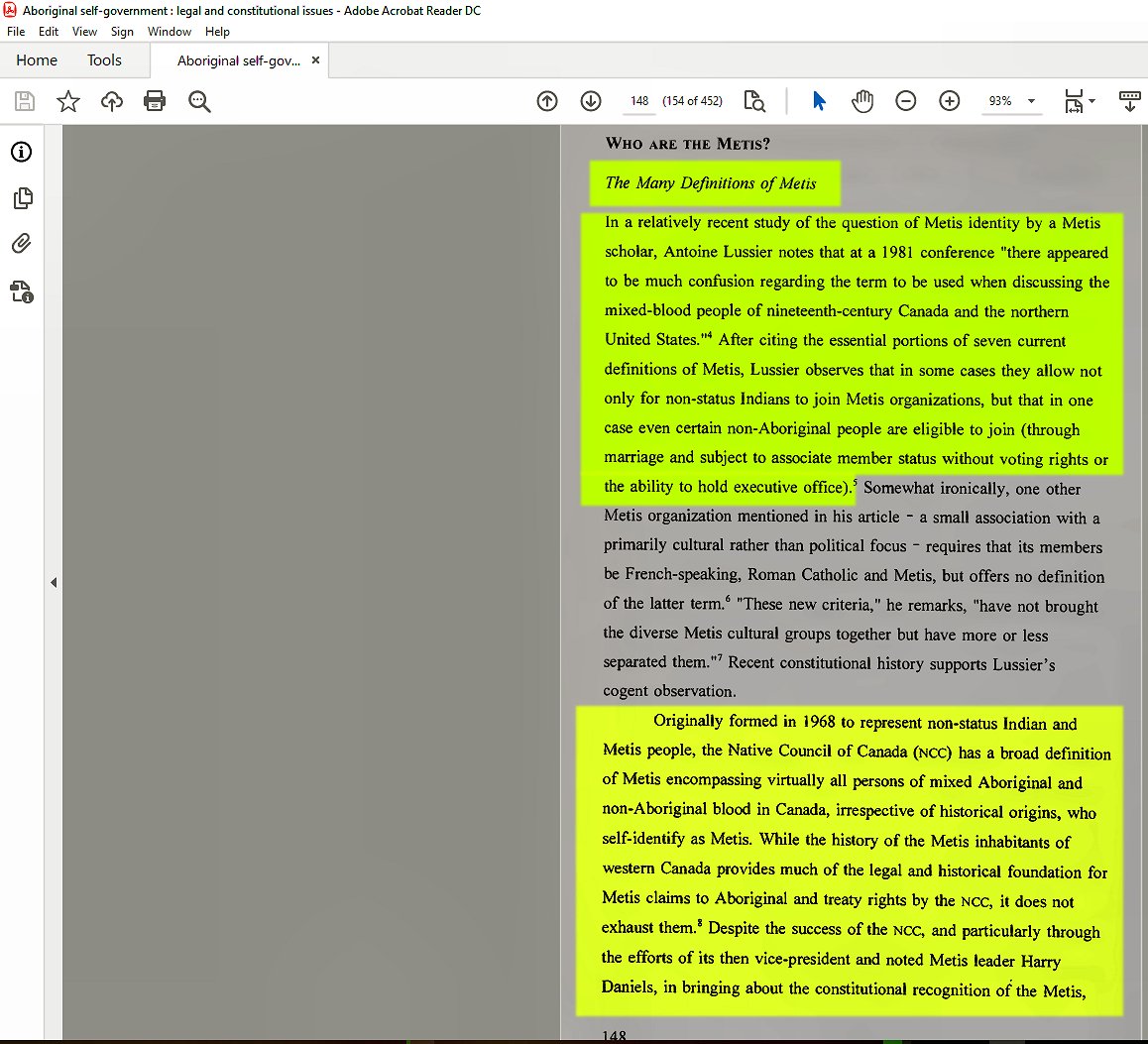This screenshot has height=1044, width=1148.
Task: Click '(154 of 452)' page count text
Action: (692, 101)
